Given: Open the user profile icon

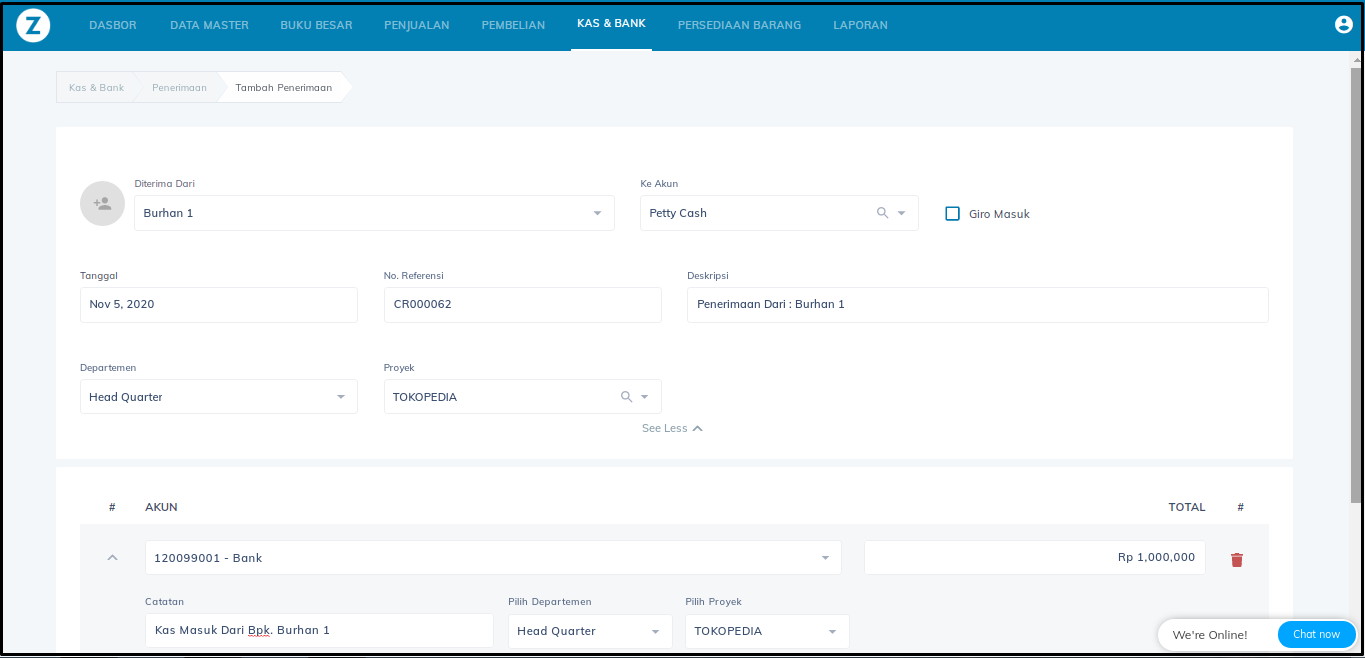Looking at the screenshot, I should (1344, 25).
